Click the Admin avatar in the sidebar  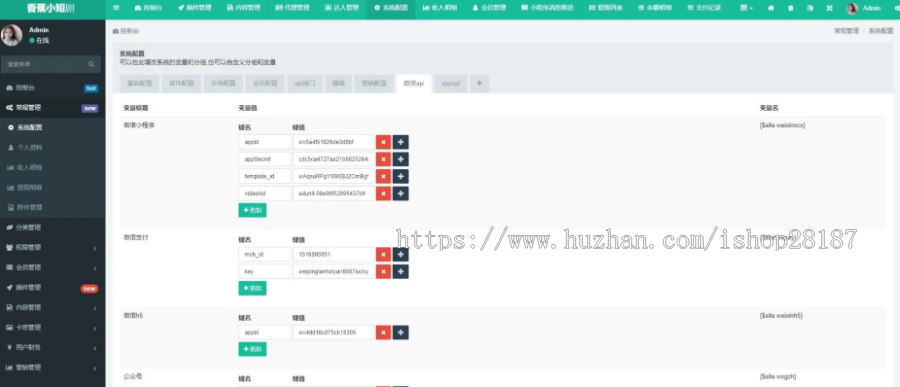[x=11, y=35]
